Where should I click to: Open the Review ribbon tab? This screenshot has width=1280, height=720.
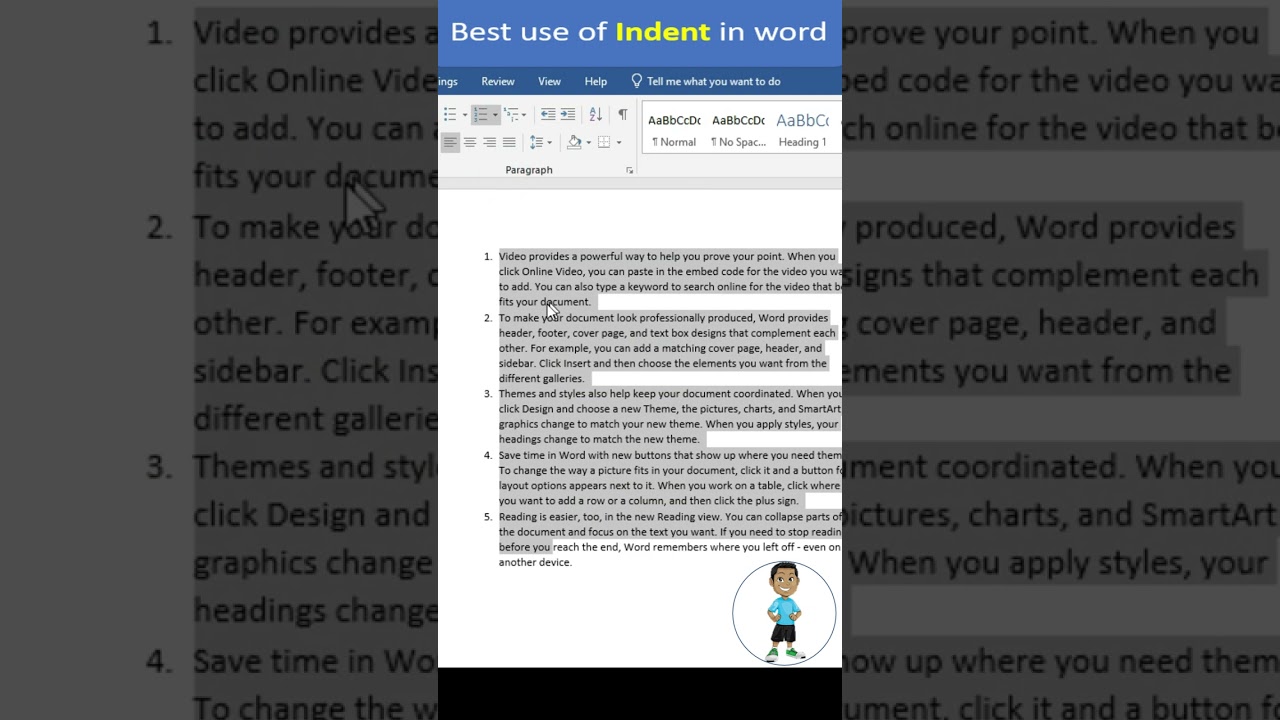point(498,82)
